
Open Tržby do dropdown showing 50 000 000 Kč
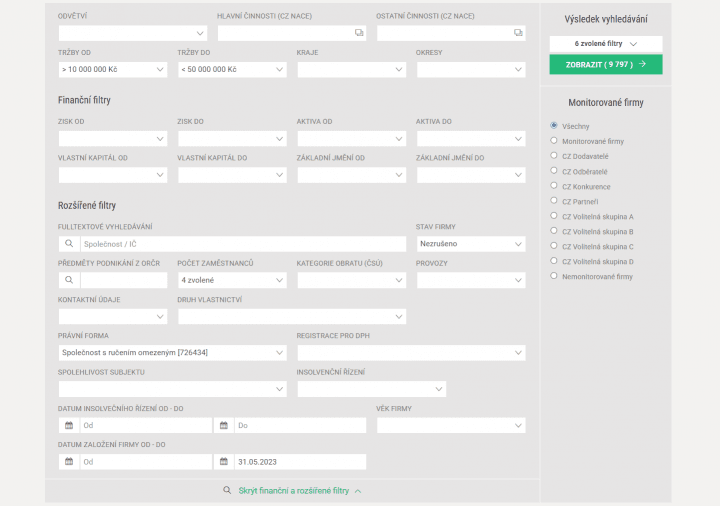232,69
